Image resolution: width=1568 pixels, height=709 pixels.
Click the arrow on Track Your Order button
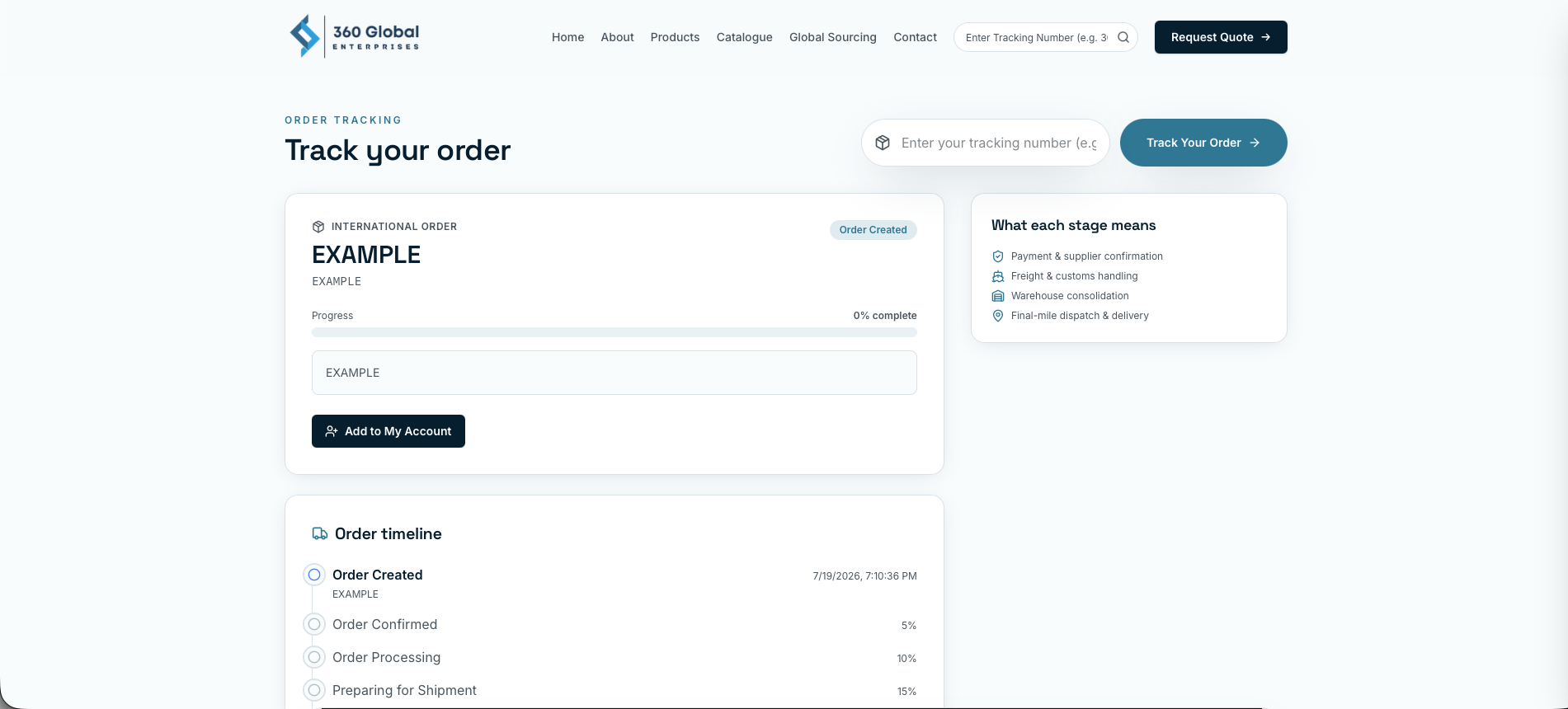coord(1255,143)
